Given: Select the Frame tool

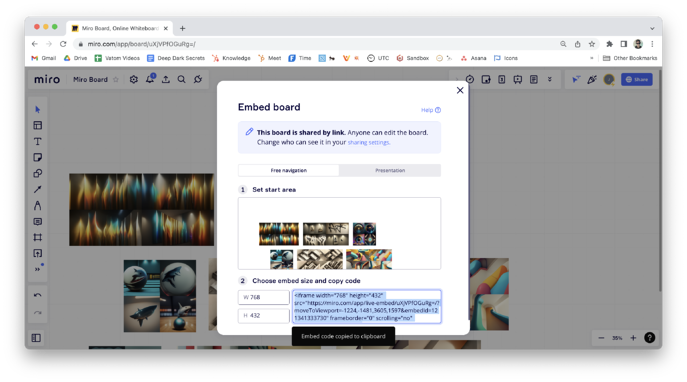Looking at the screenshot, I should (38, 237).
